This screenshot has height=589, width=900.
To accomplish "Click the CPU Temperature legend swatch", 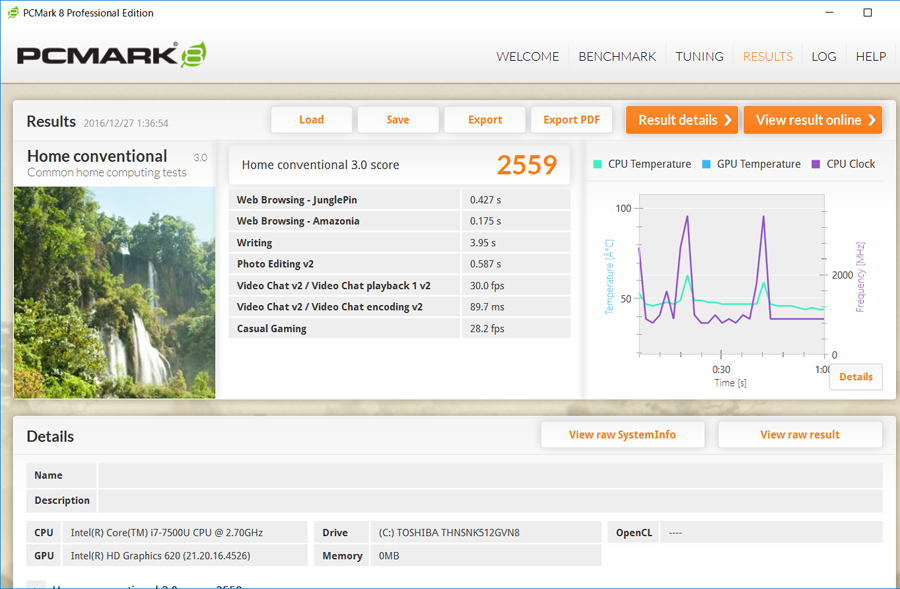I will [597, 164].
